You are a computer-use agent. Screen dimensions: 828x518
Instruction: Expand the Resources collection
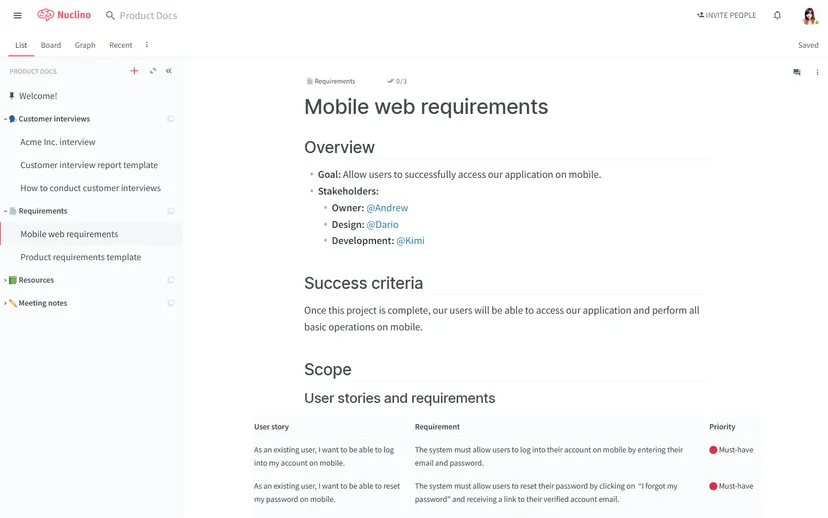[5, 280]
